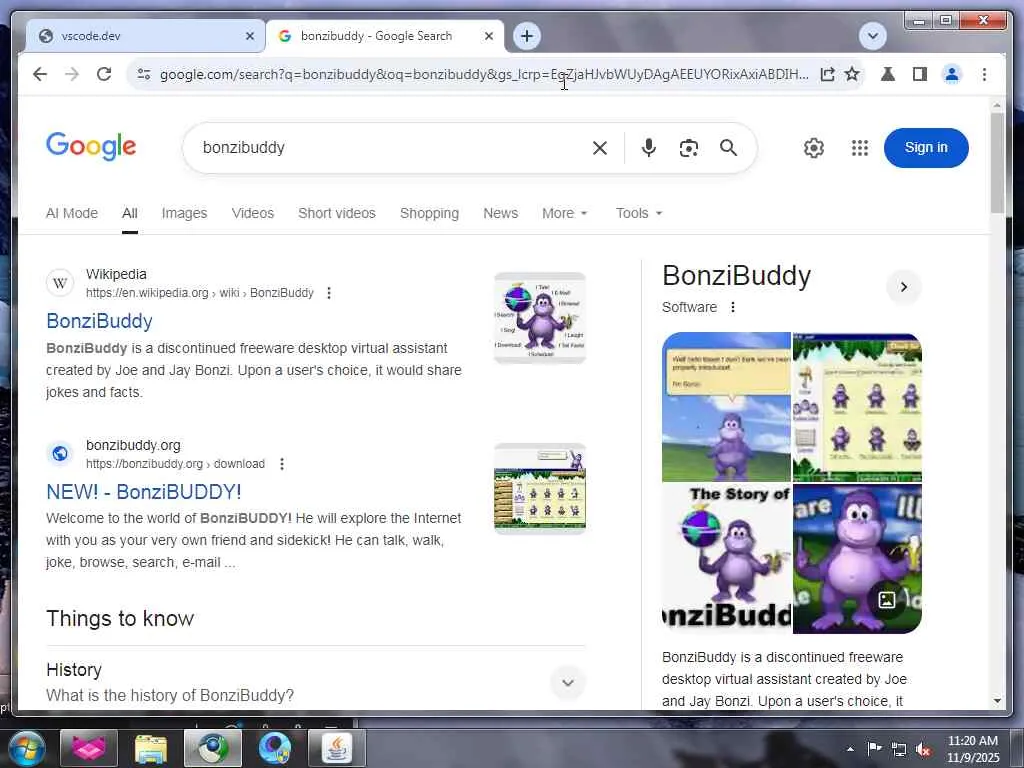Show Images results

click(184, 213)
